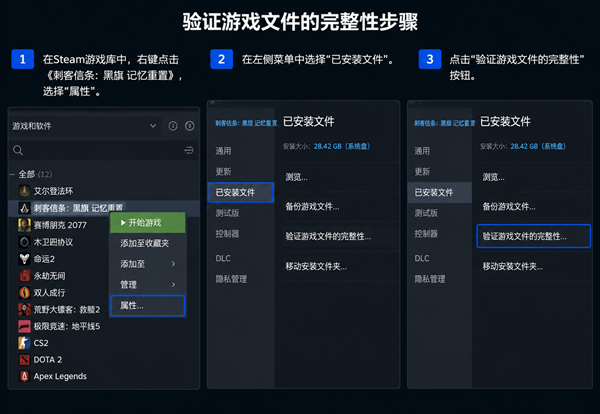
Task: Click the 双人成行 game icon
Action: 24,292
